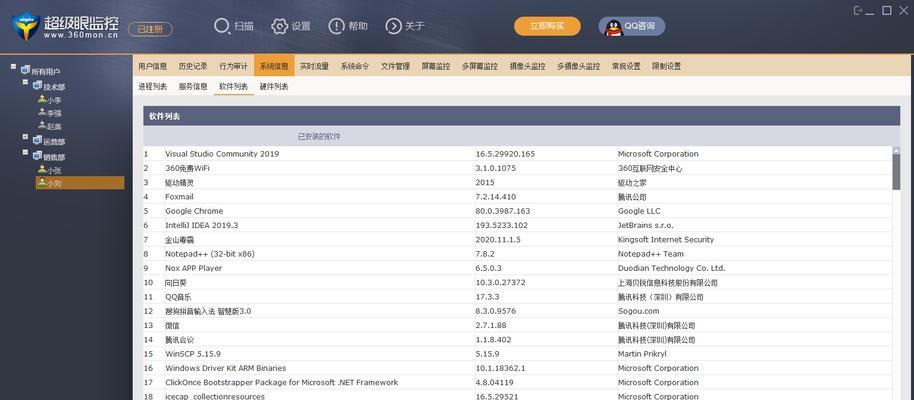Select the Notepad++ (32-bit x86) row
914x400 pixels.
518,254
